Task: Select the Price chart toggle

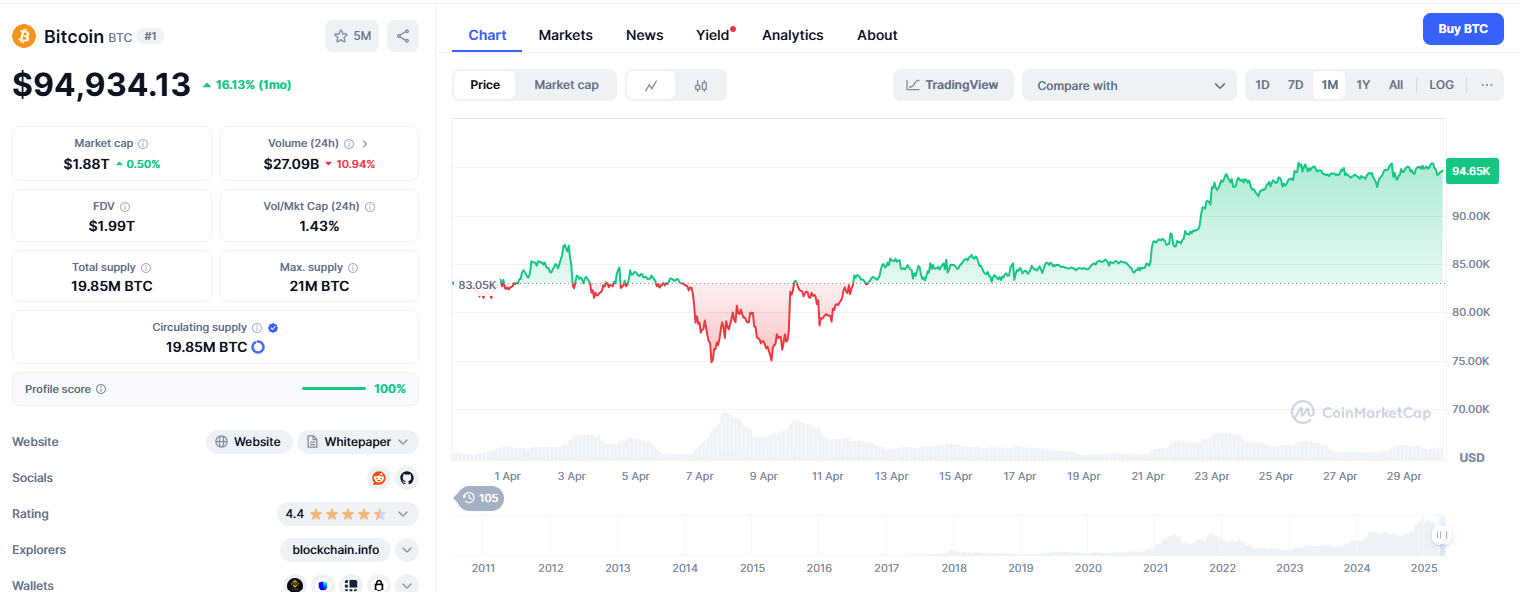Action: point(485,85)
